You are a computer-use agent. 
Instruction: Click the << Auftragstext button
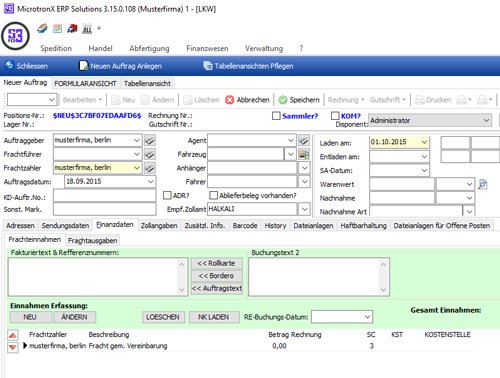click(216, 288)
